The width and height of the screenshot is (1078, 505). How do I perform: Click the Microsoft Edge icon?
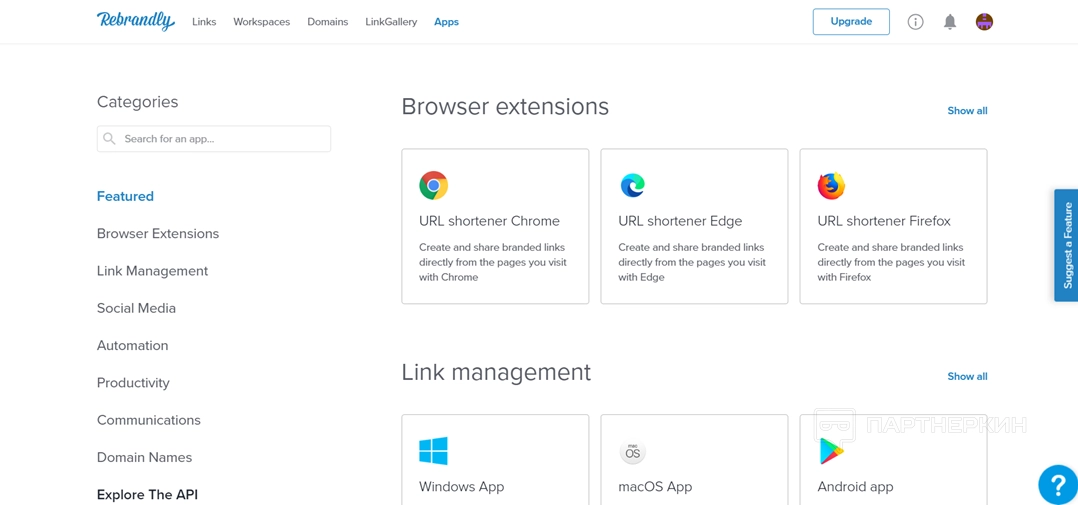[x=632, y=185]
